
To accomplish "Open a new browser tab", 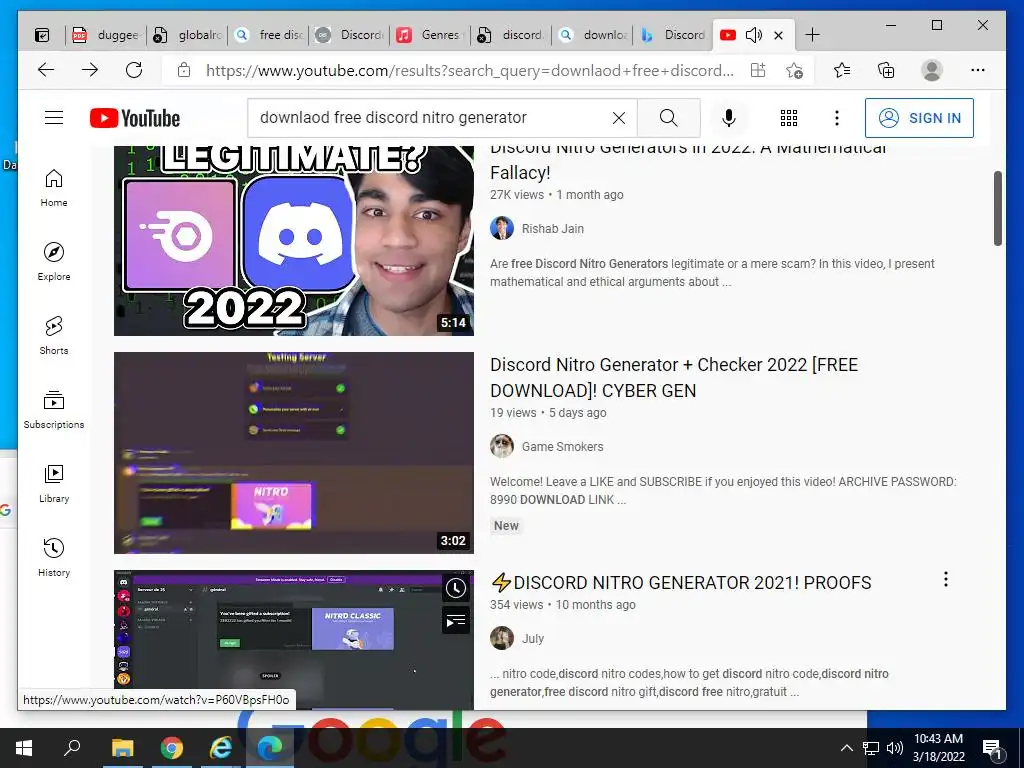I will click(x=812, y=35).
